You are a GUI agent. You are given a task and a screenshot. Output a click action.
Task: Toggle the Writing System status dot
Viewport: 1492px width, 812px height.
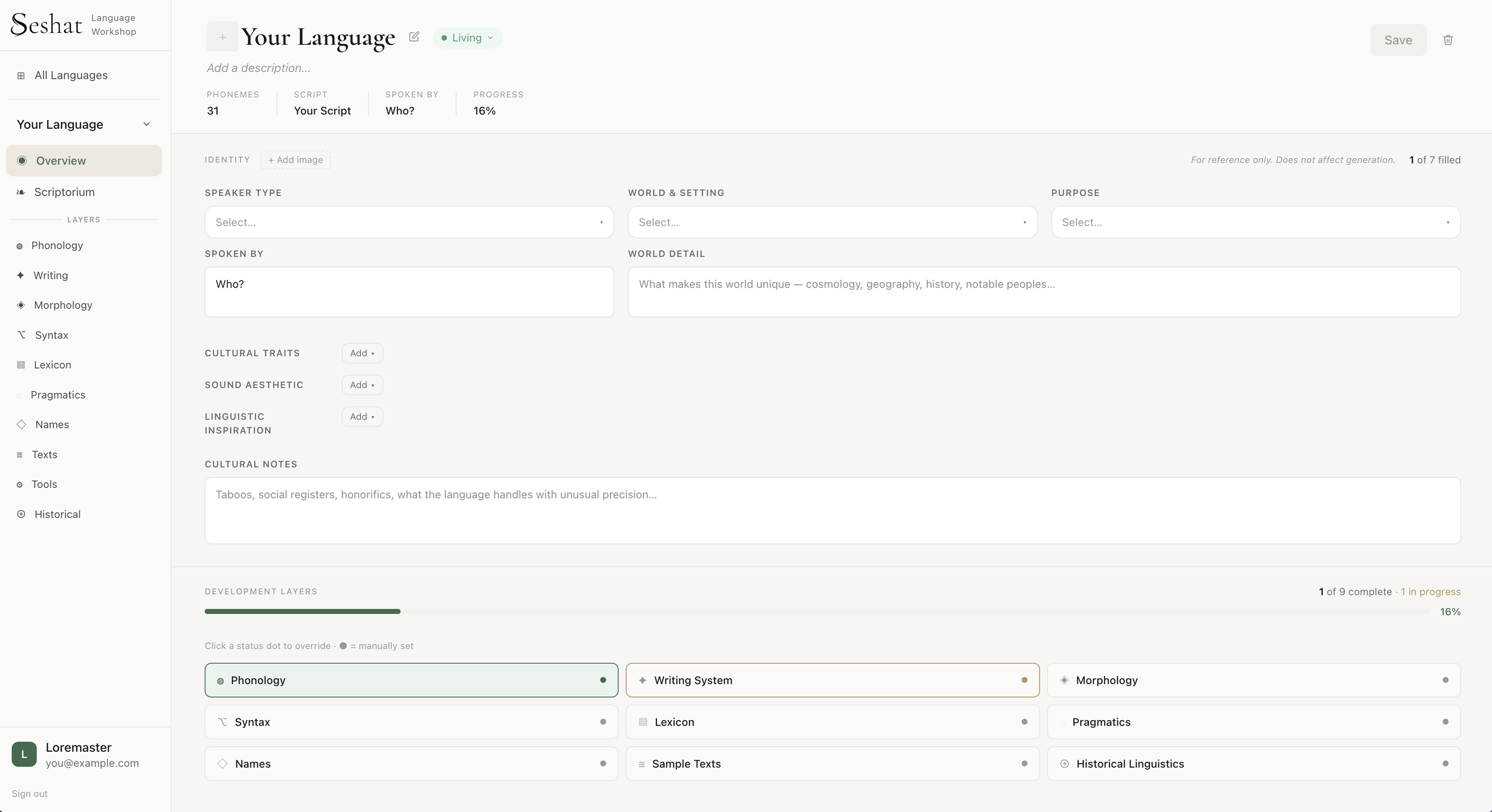(1024, 680)
